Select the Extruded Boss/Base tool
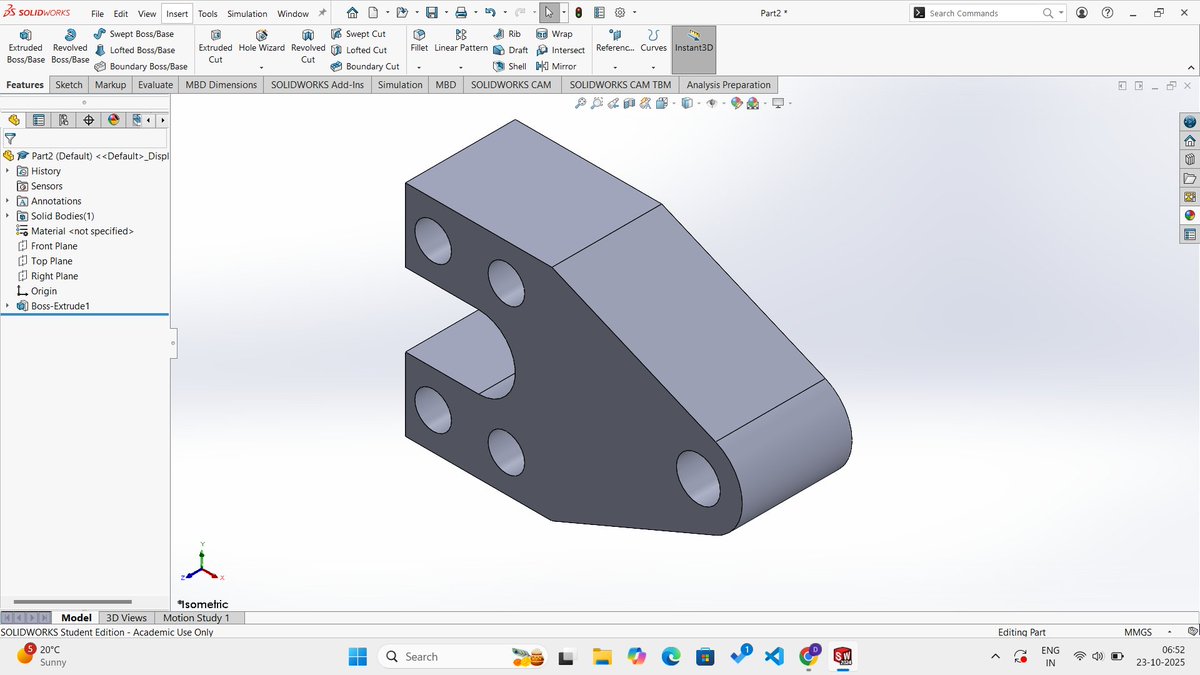Viewport: 1200px width, 675px height. (26, 46)
